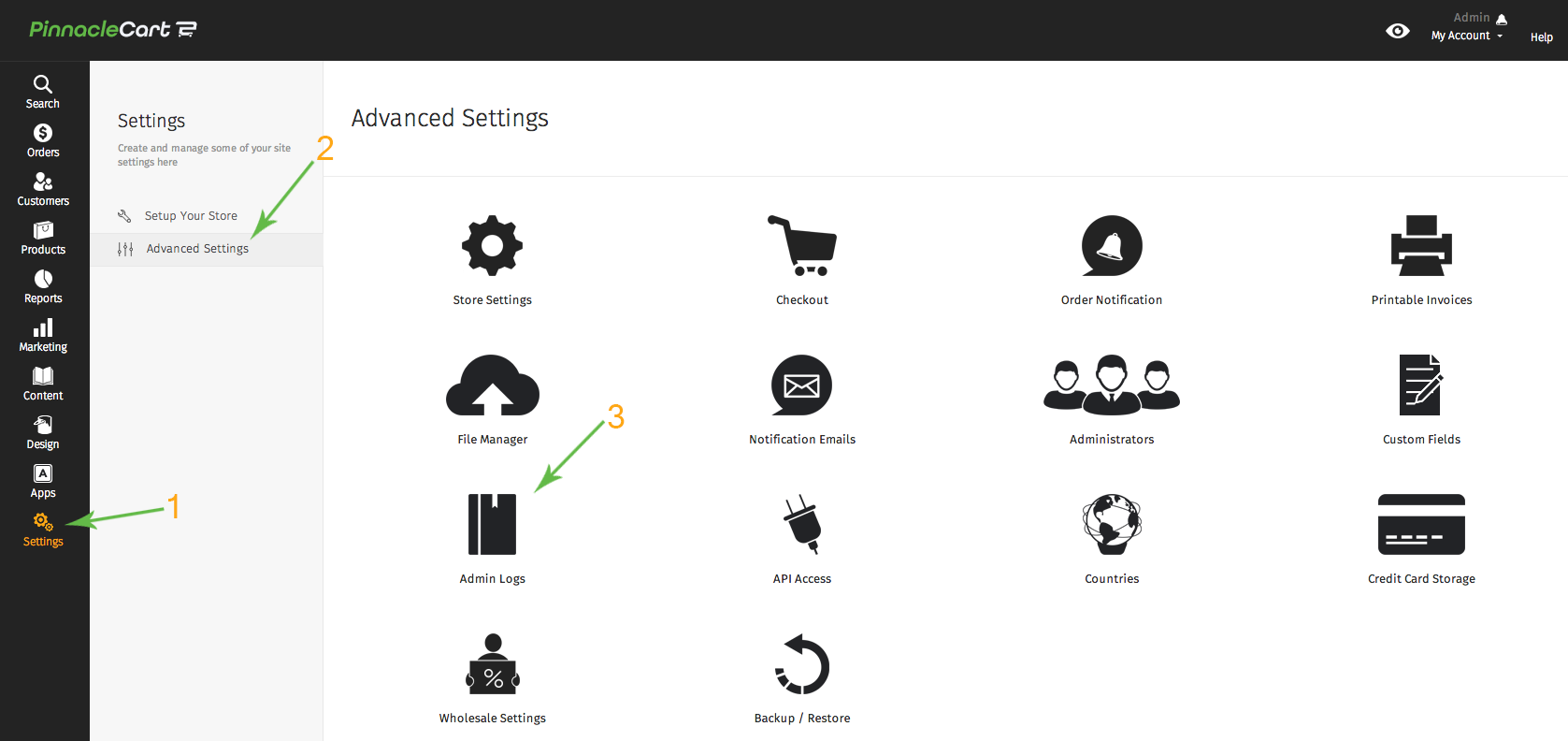Open Content section in sidebar

43,384
